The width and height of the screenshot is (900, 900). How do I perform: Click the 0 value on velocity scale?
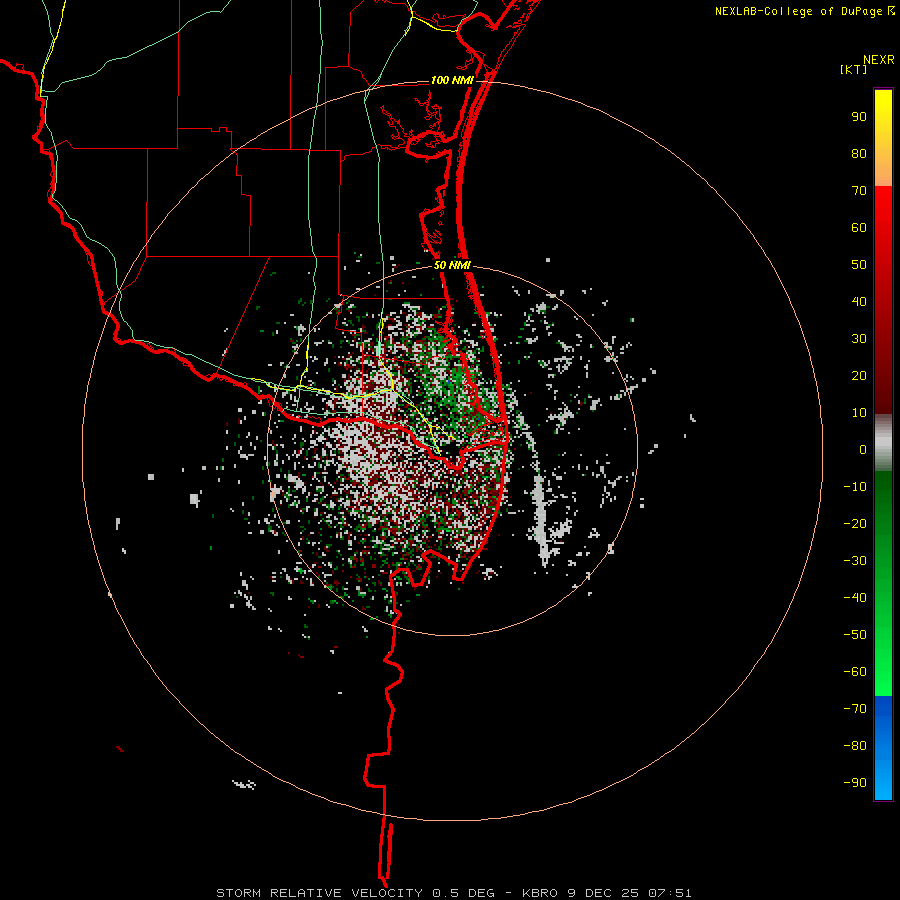pyautogui.click(x=863, y=450)
